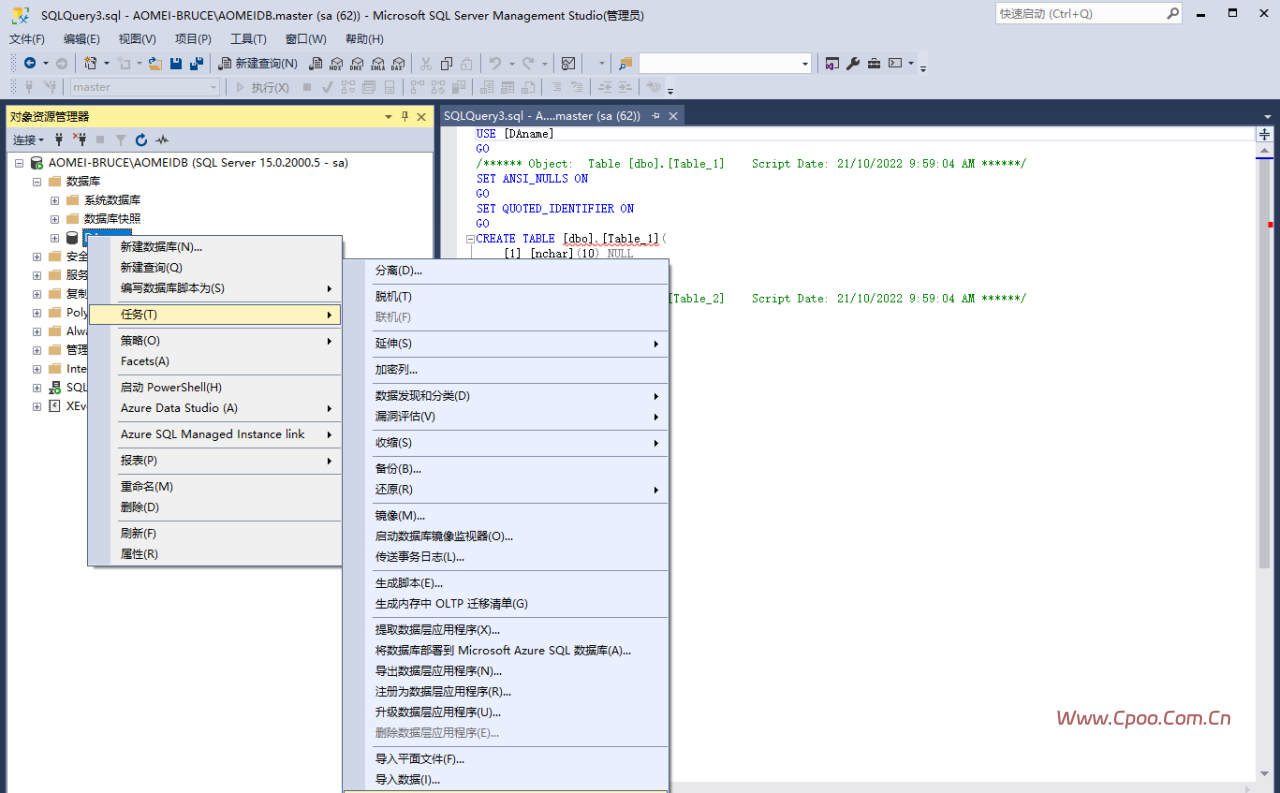Click Refresh icon in Object Explorer toolbar
The height and width of the screenshot is (793, 1280).
click(141, 140)
